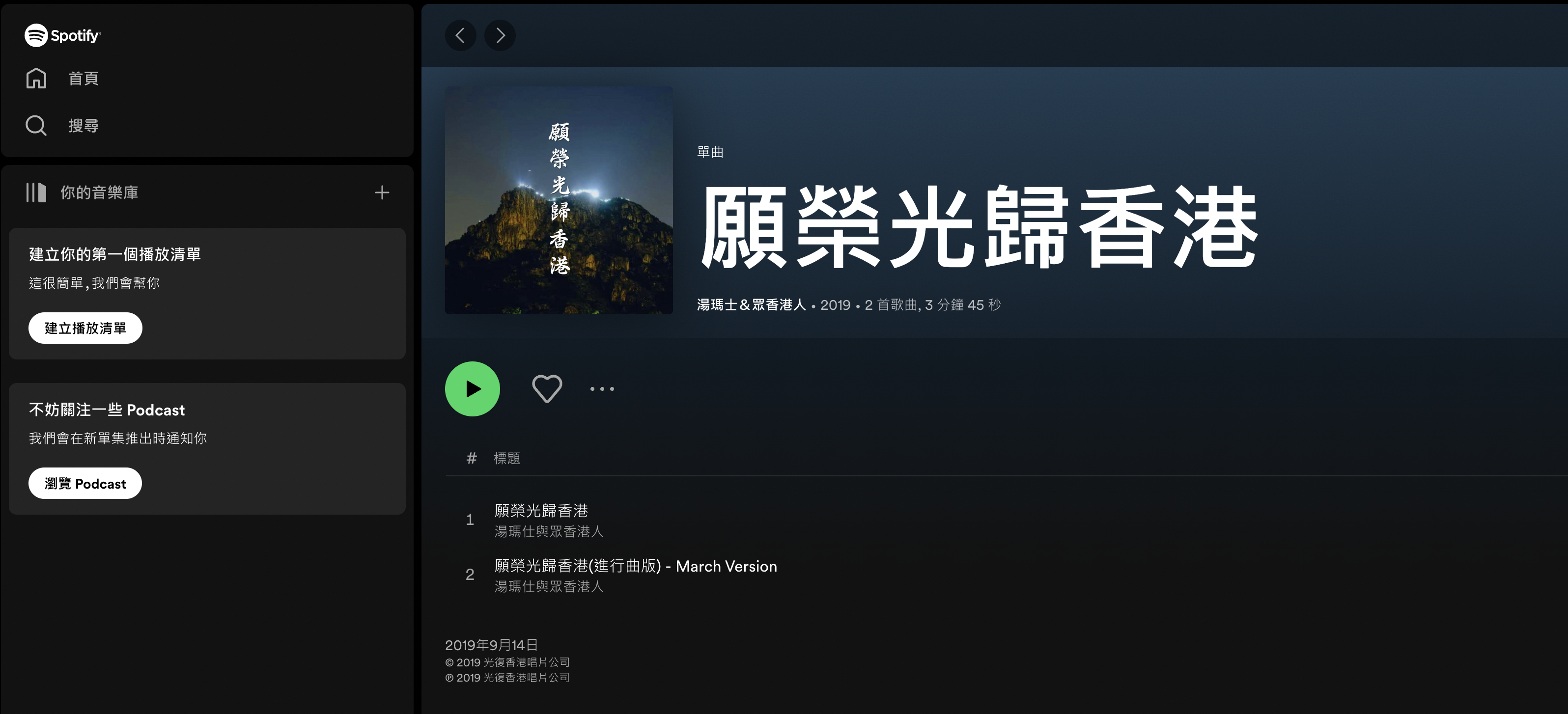
Task: Open track 2 artist 湯瑪仕與眾香港人 link
Action: 549,586
